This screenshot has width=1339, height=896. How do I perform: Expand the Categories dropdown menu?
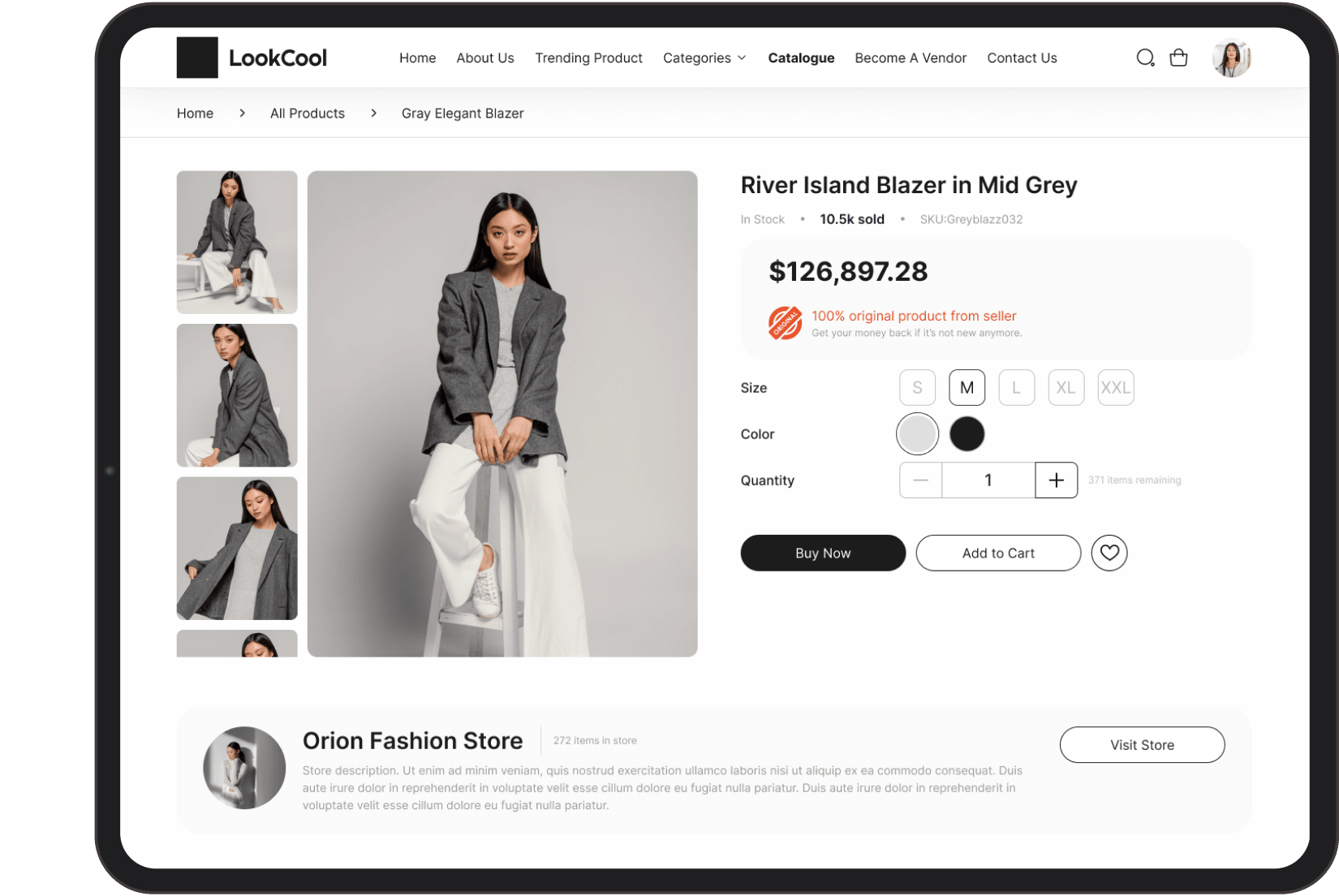tap(704, 58)
